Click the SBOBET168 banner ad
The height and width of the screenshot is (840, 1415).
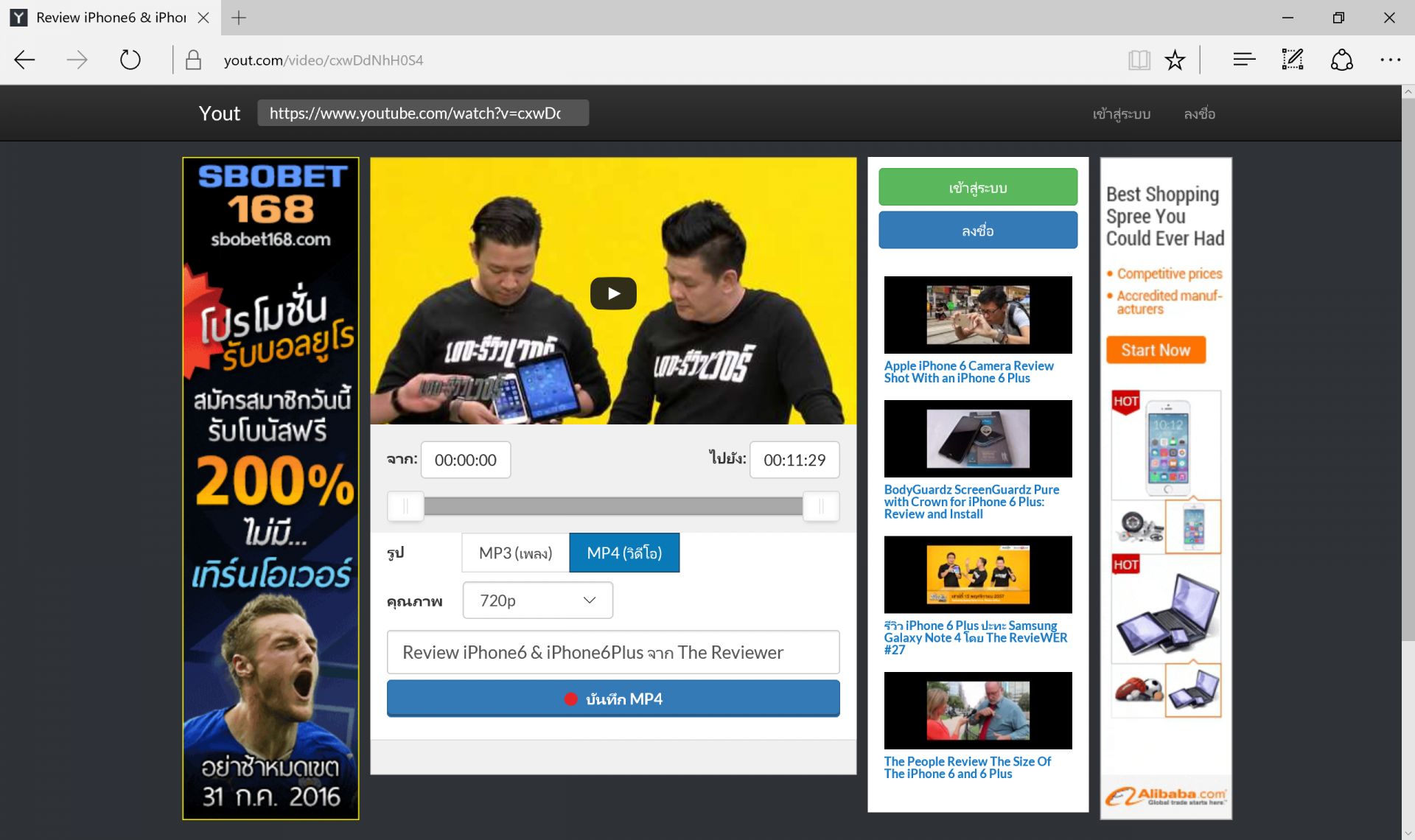pyautogui.click(x=270, y=489)
